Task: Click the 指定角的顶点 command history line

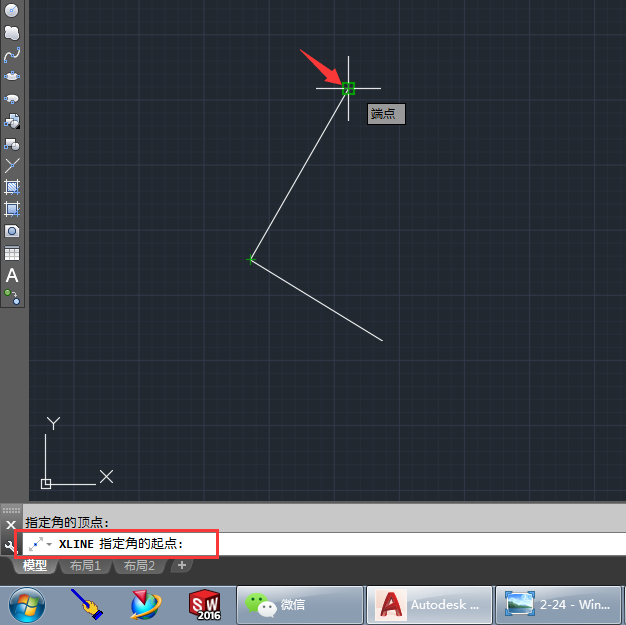Action: click(67, 522)
